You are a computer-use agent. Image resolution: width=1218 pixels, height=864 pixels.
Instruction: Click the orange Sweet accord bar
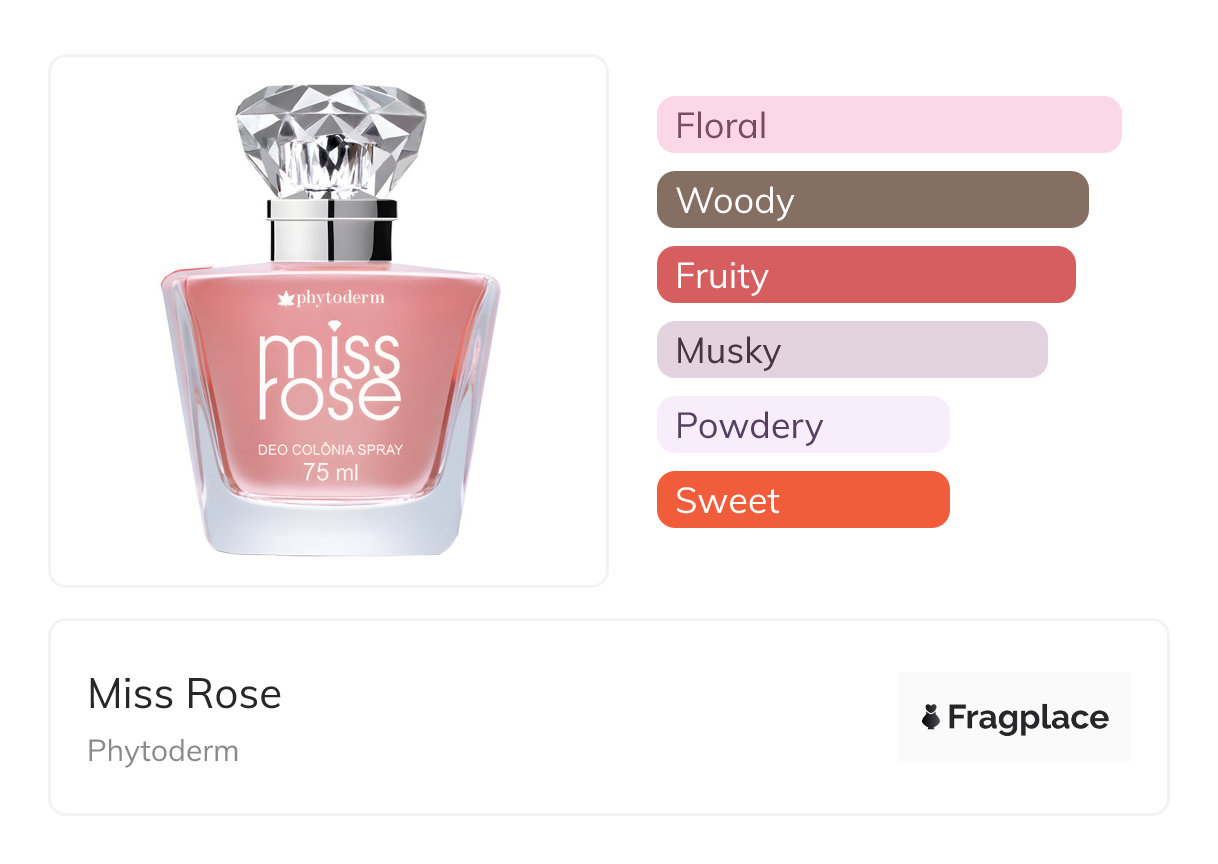pyautogui.click(x=802, y=500)
